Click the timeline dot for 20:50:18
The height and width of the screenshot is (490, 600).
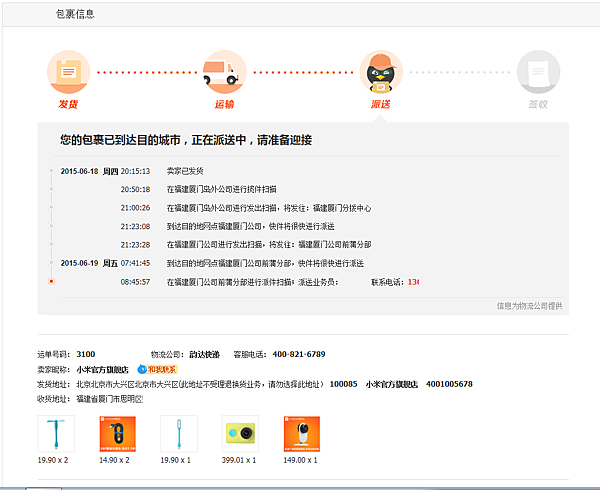tap(51, 189)
